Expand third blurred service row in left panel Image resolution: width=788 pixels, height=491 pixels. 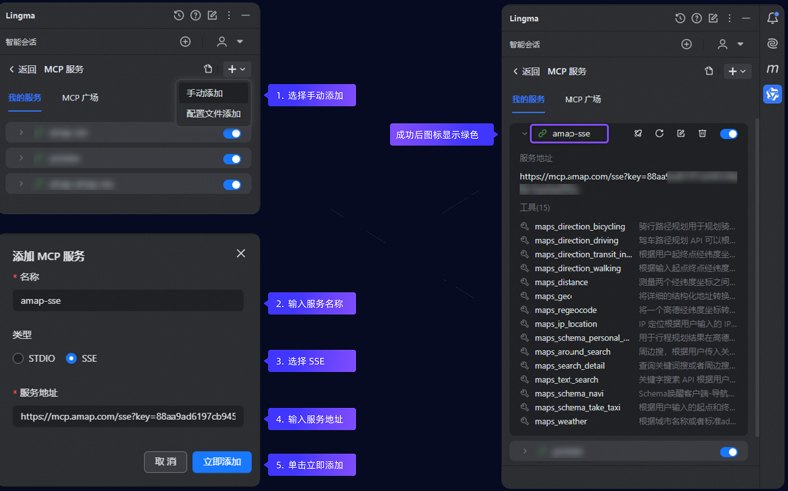click(x=21, y=183)
